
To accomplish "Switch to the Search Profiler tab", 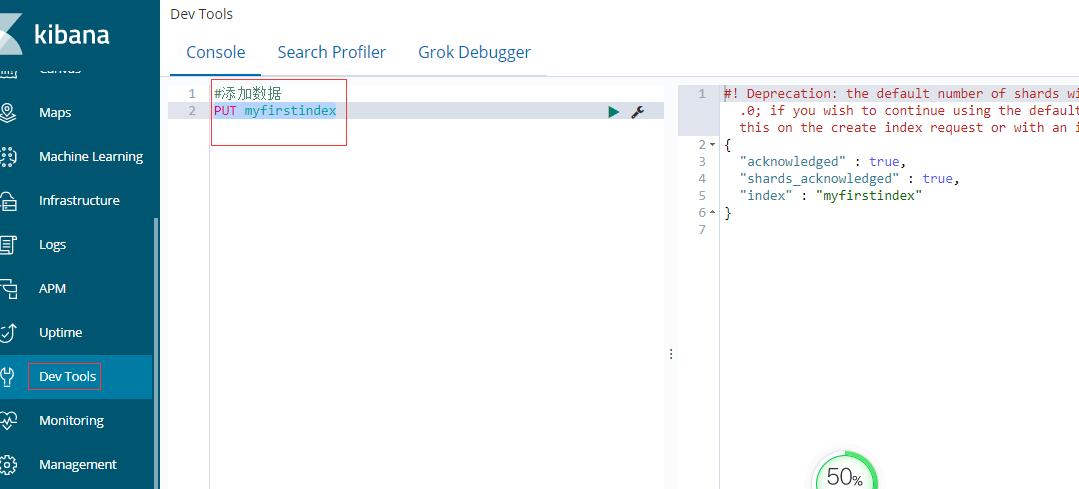I will 332,52.
